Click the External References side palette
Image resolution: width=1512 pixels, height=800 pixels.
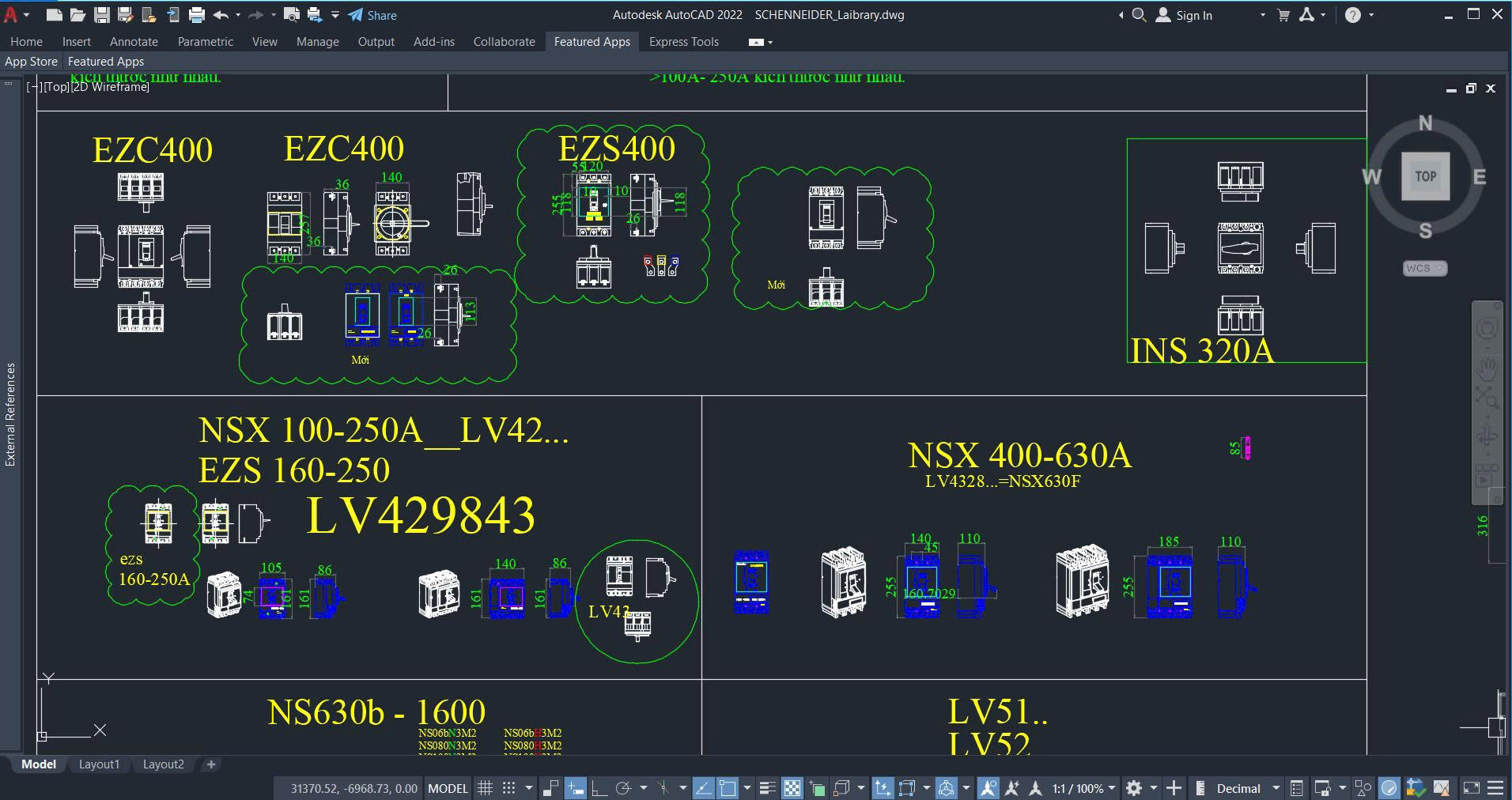click(10, 414)
